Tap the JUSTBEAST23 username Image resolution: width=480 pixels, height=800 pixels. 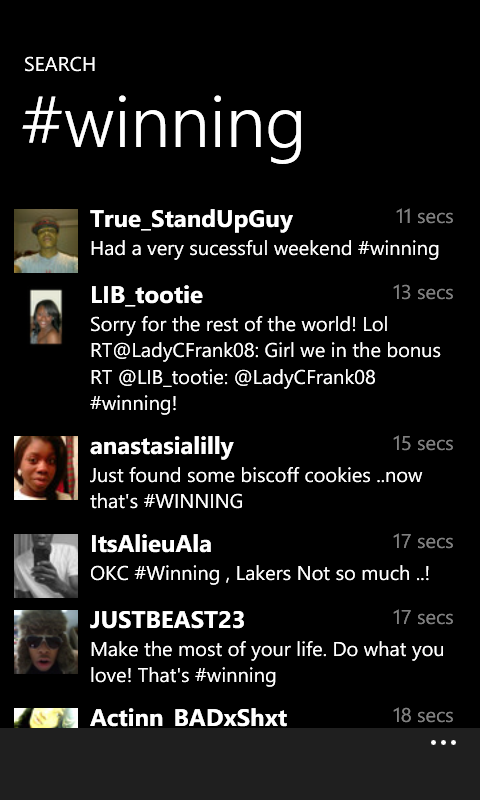pyautogui.click(x=167, y=620)
